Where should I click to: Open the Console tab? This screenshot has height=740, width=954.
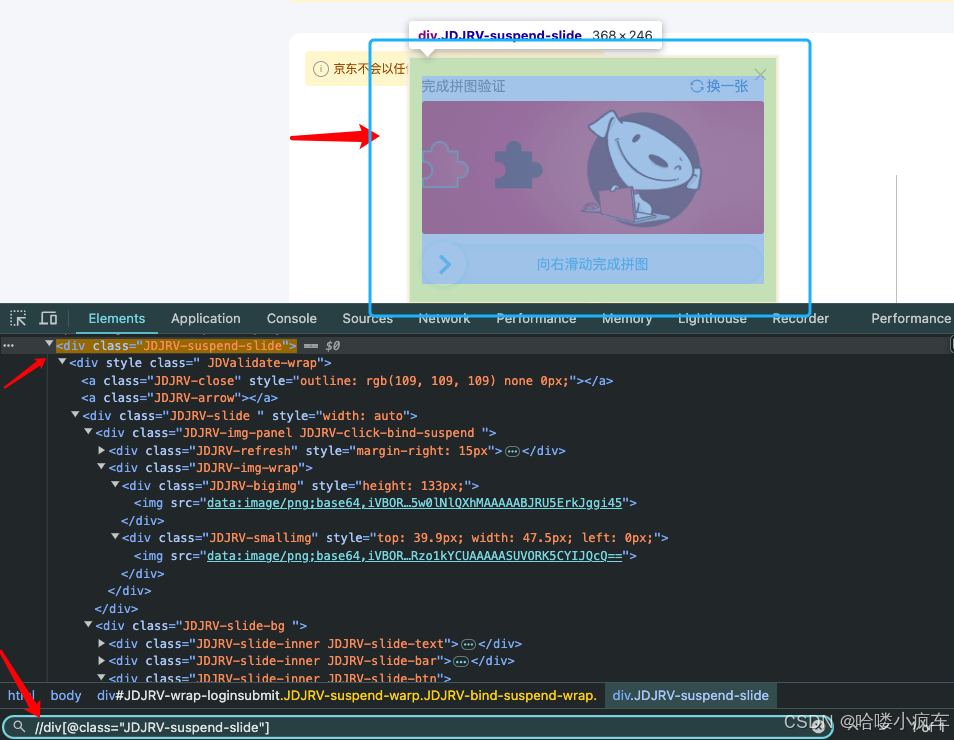tap(291, 318)
